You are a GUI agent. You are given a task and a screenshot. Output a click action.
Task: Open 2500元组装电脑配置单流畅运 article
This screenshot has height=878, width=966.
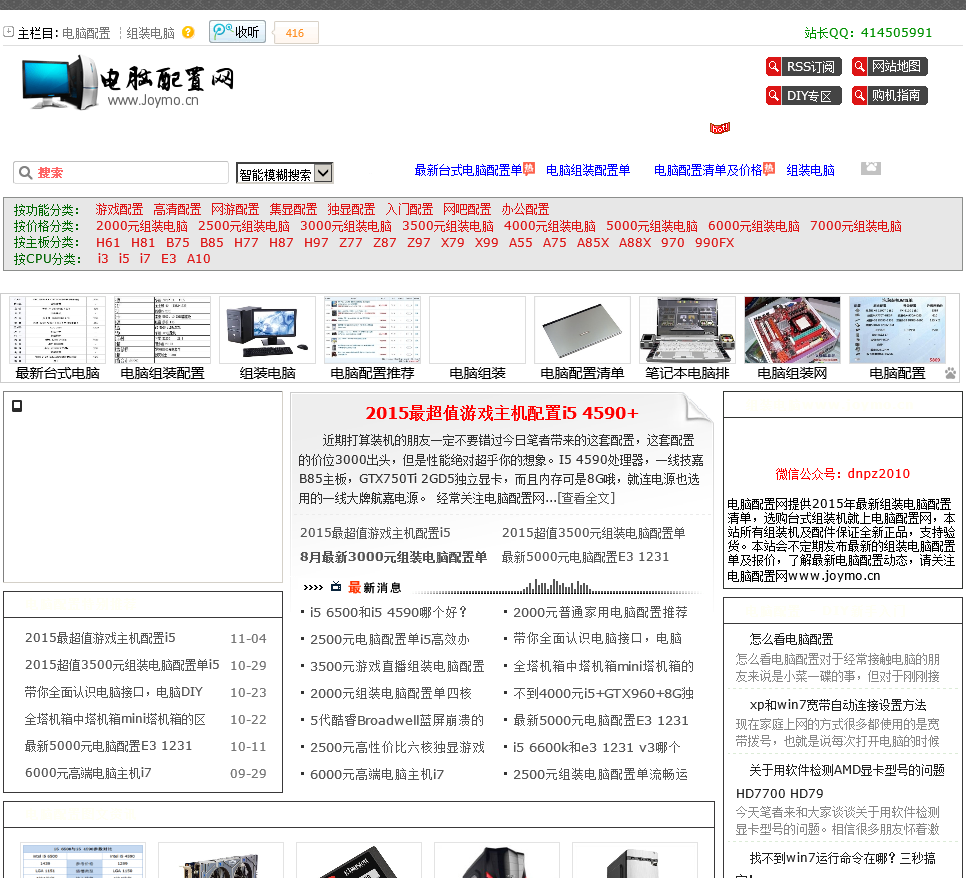point(601,774)
